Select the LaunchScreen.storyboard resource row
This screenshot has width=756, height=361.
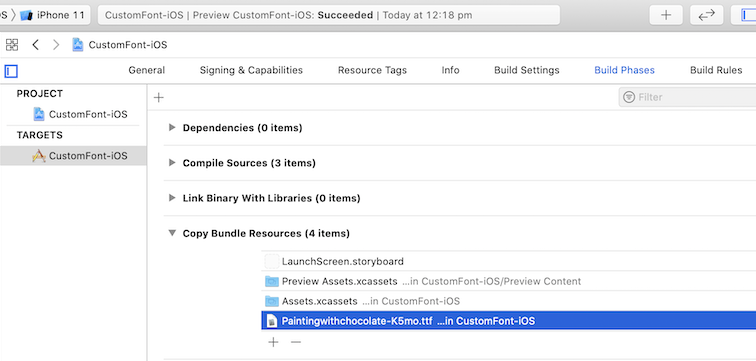tap(509, 261)
